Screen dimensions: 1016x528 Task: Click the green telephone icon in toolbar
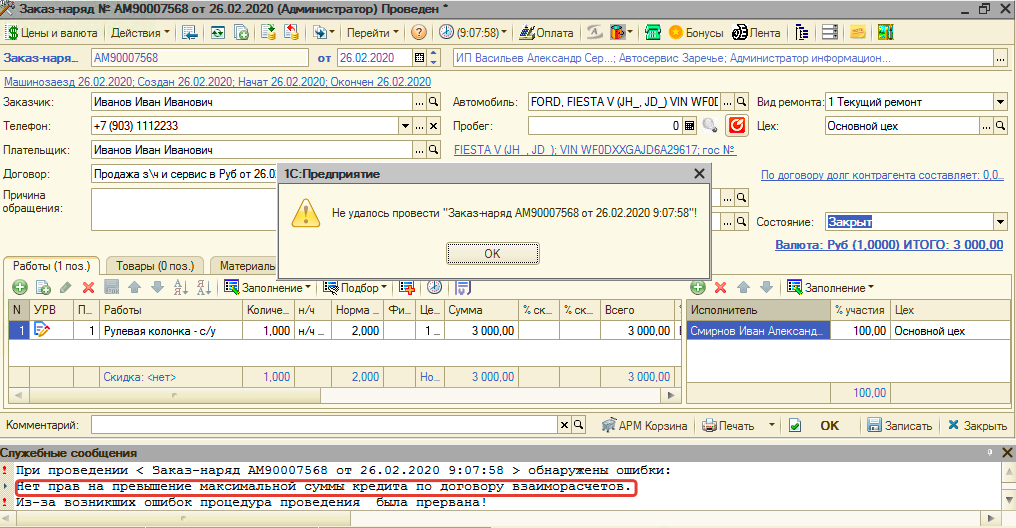(x=652, y=32)
